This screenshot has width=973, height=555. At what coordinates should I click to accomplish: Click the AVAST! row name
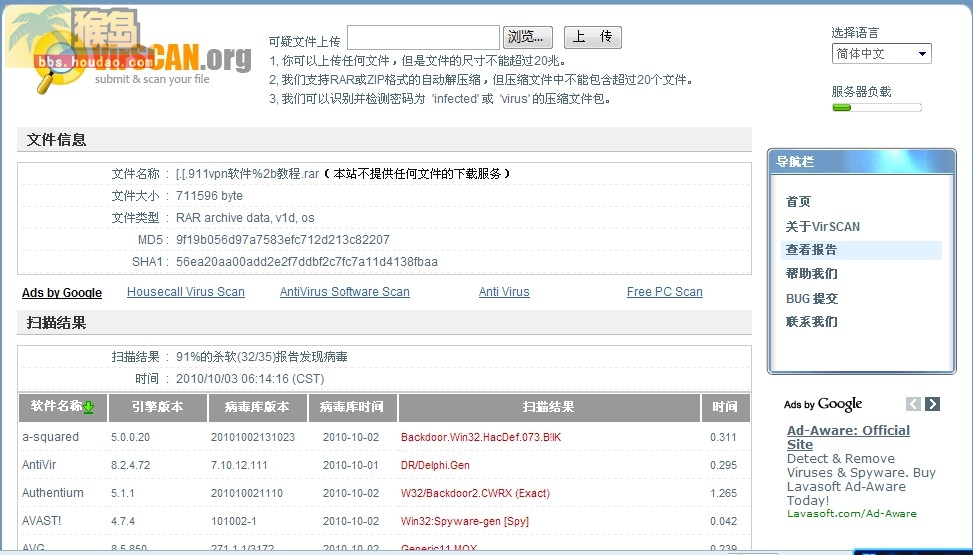pyautogui.click(x=42, y=521)
